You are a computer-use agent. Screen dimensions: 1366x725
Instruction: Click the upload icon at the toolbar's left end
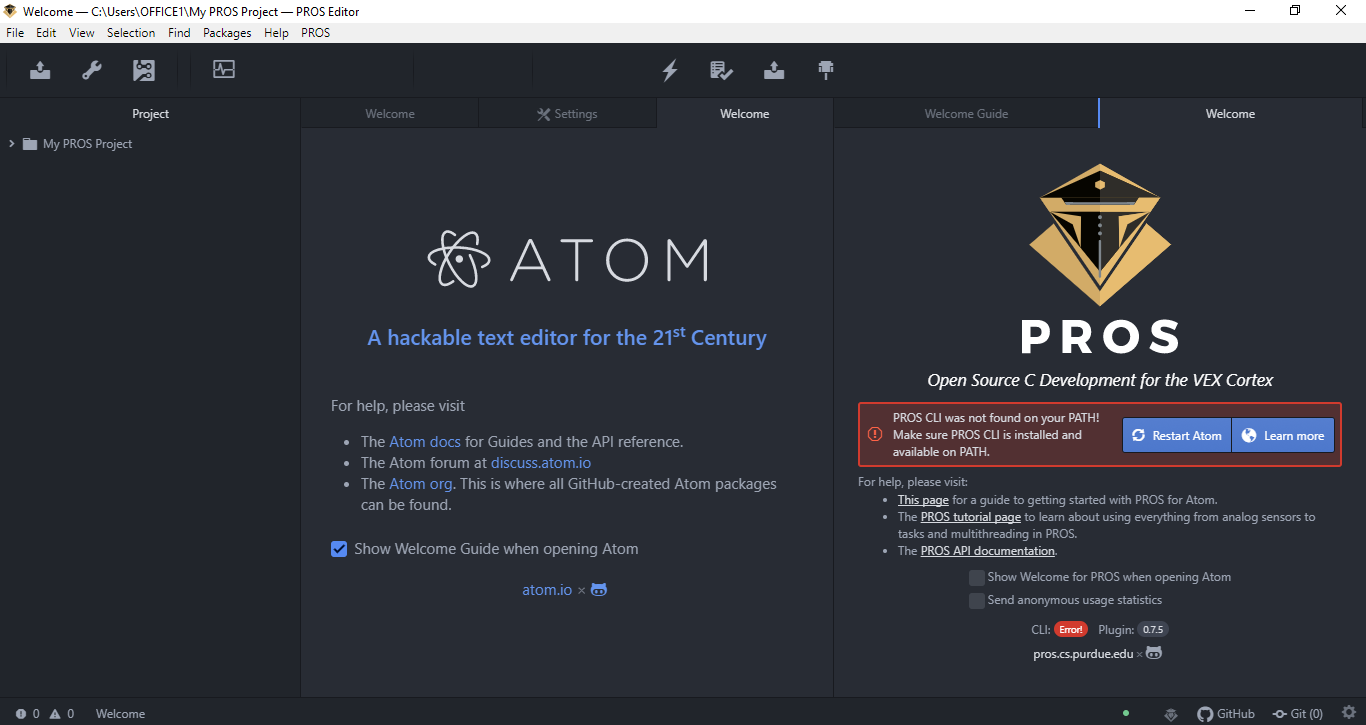[40, 70]
